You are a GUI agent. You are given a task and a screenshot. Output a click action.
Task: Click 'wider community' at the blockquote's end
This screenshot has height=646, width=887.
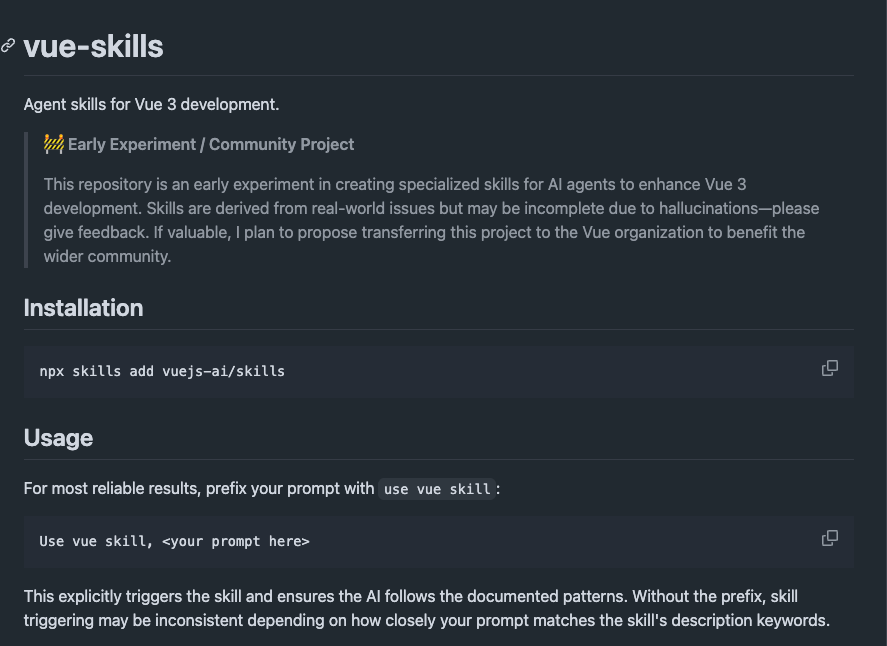(x=108, y=256)
